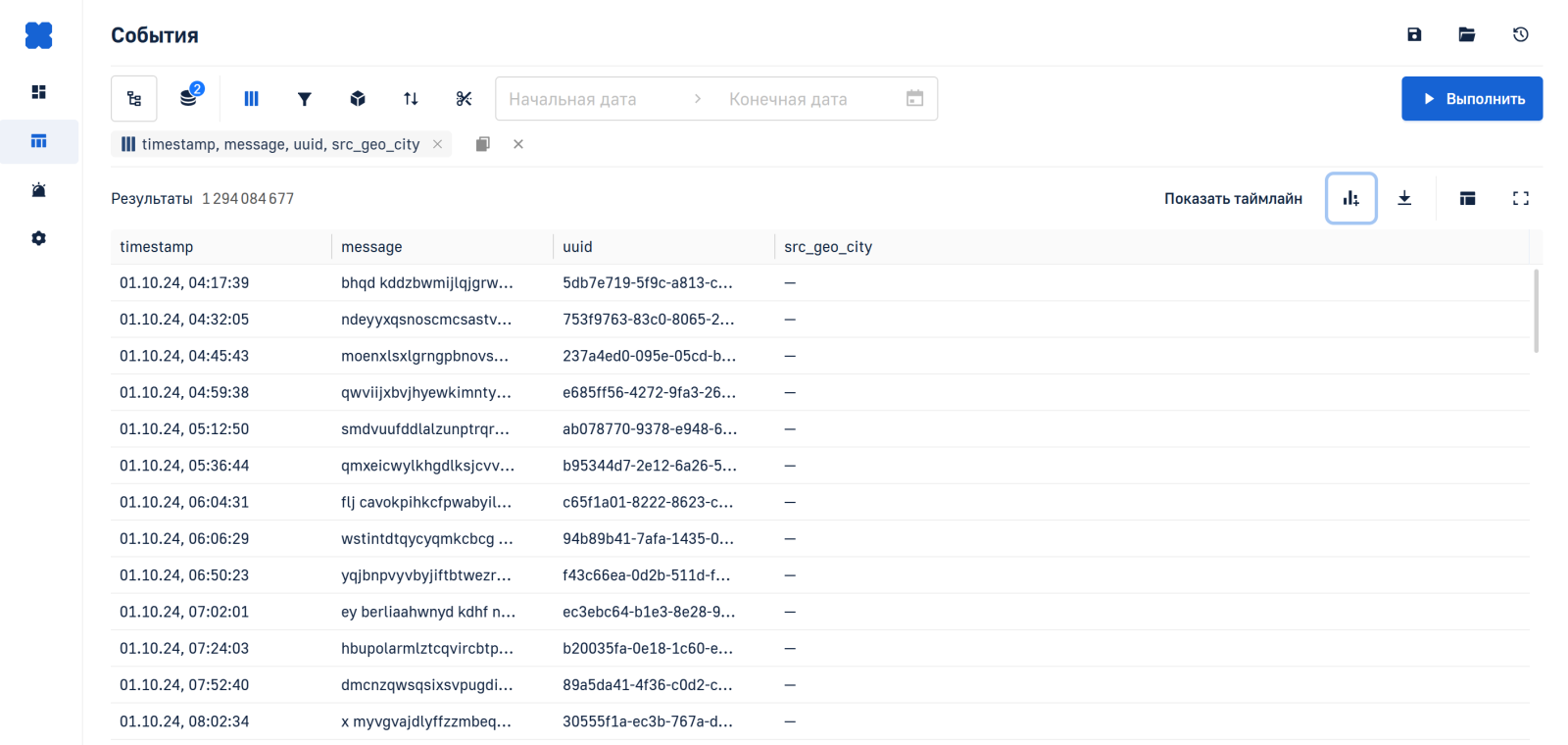The width and height of the screenshot is (1568, 745).
Task: Click the cube grouping icon
Action: pyautogui.click(x=358, y=99)
